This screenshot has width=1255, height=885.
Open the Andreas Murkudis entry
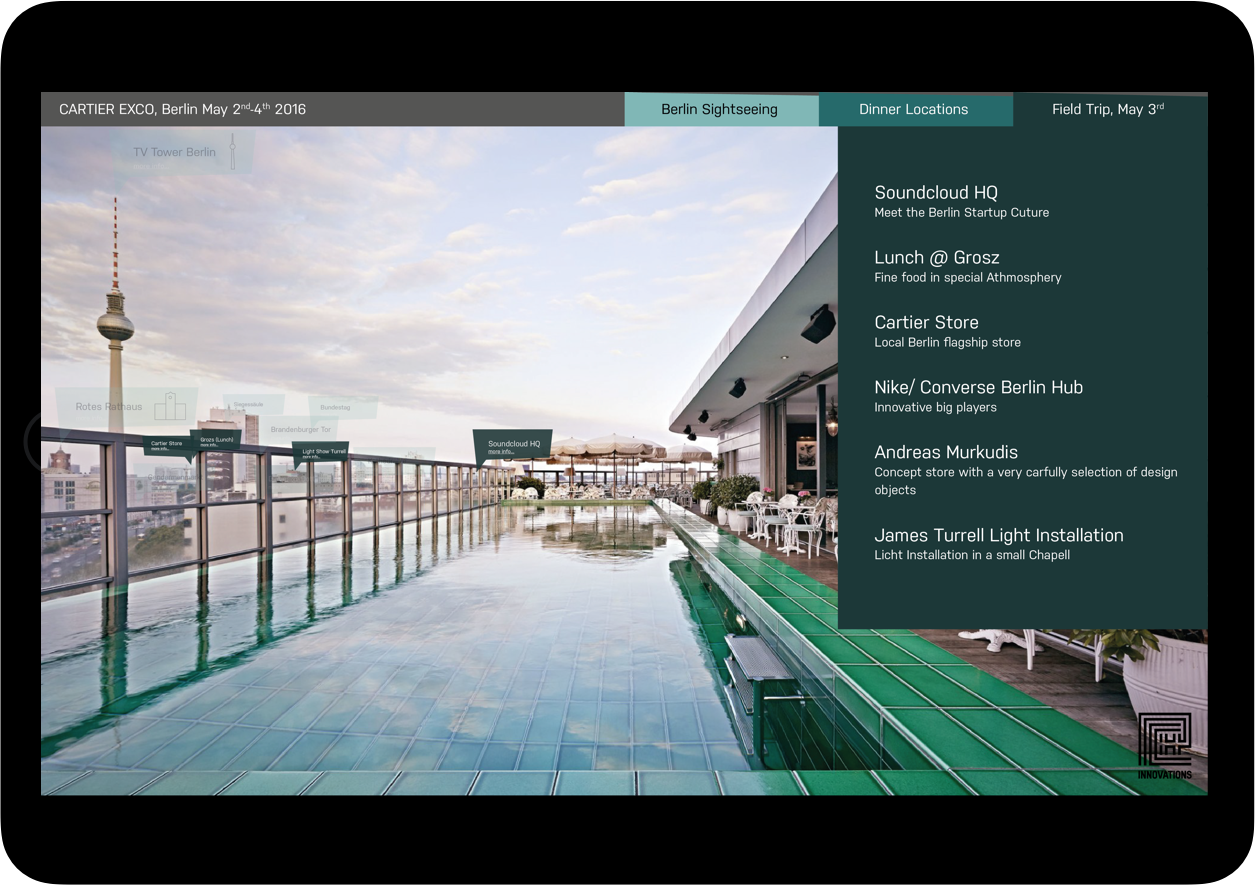coord(1025,470)
